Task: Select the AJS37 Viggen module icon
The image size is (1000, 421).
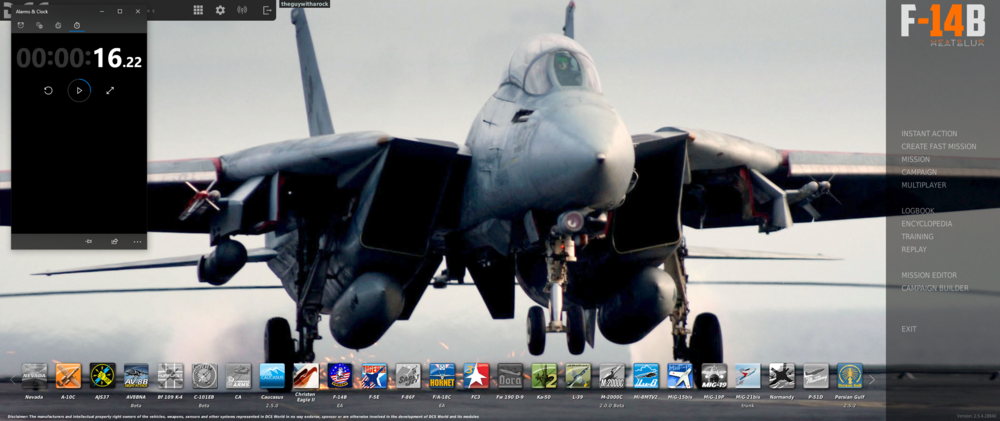Action: pos(103,376)
